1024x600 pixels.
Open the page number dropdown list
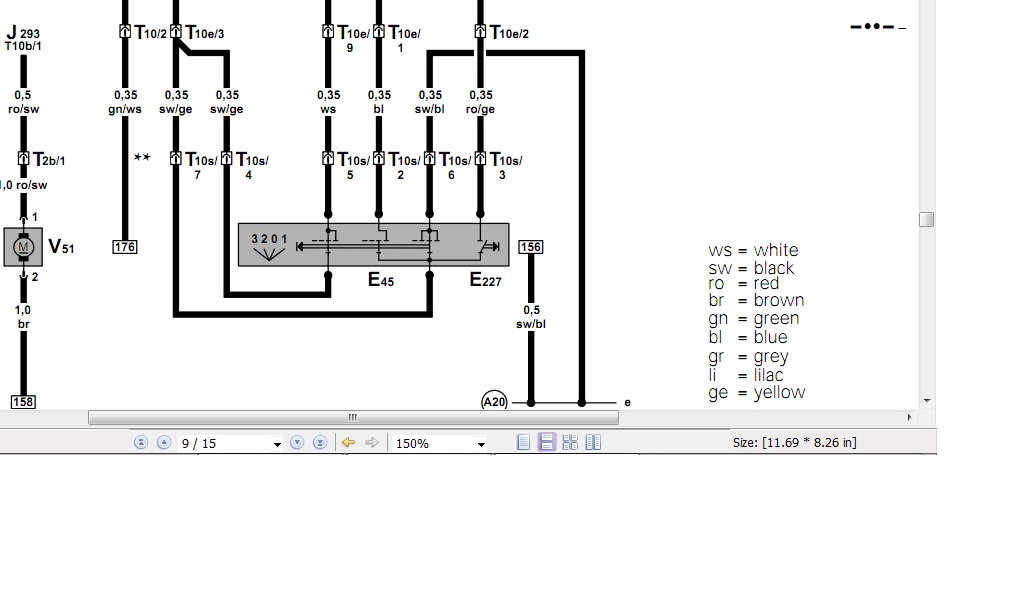pyautogui.click(x=277, y=444)
